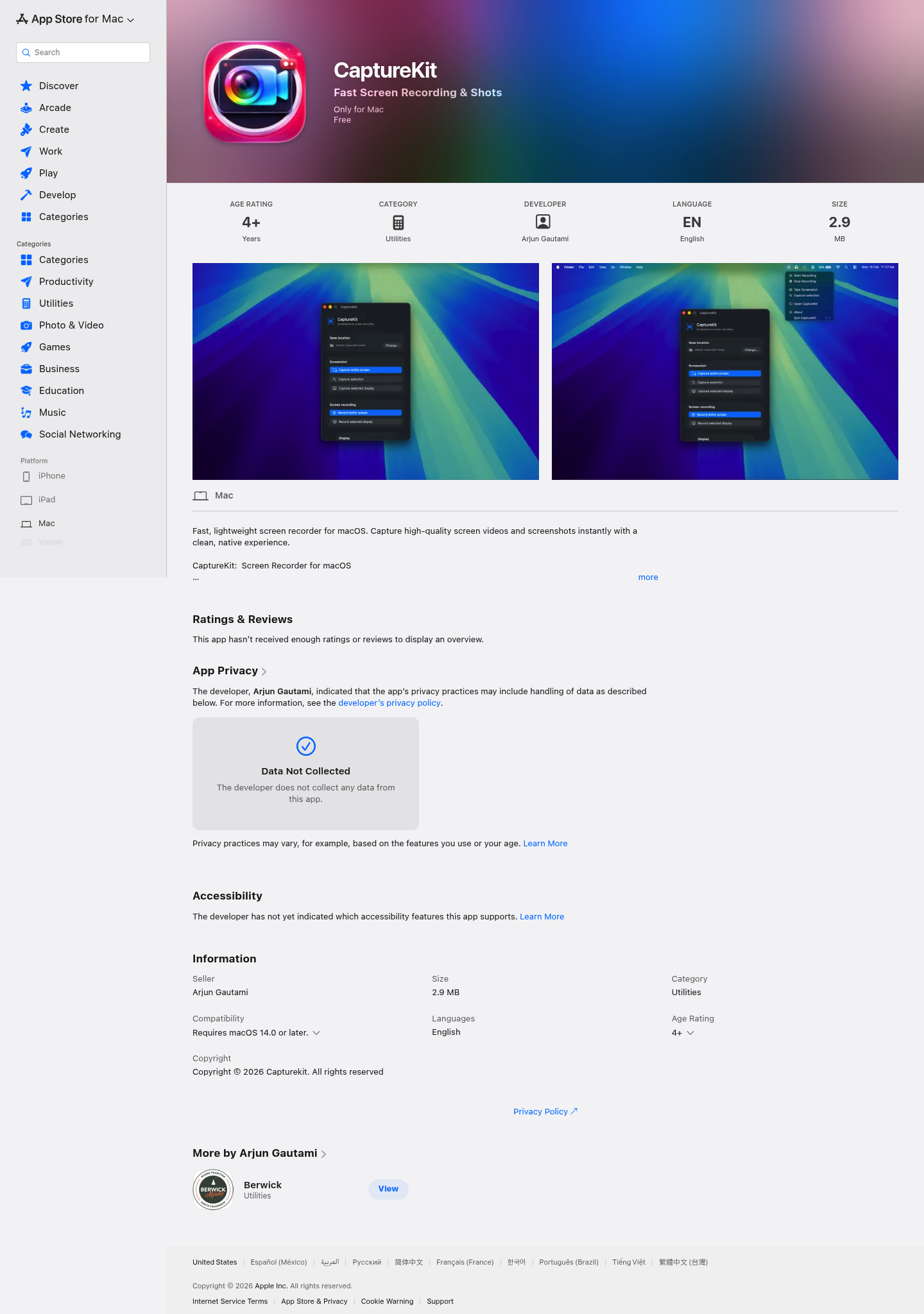The height and width of the screenshot is (1314, 924).
Task: Click the developer person badge icon
Action: tap(543, 222)
